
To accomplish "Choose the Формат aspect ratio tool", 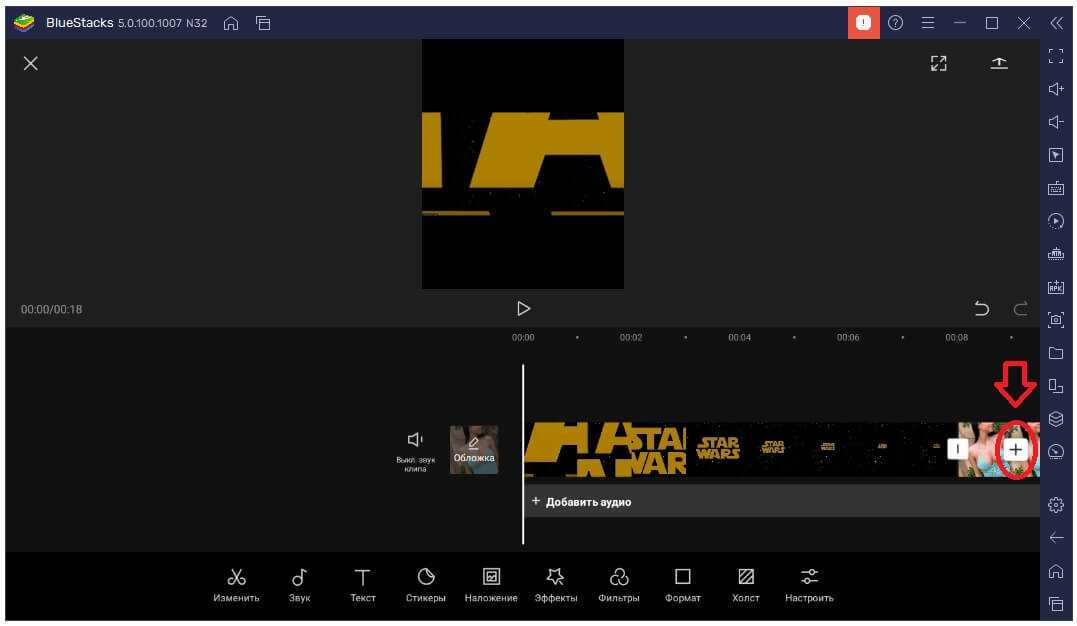I will 682,584.
